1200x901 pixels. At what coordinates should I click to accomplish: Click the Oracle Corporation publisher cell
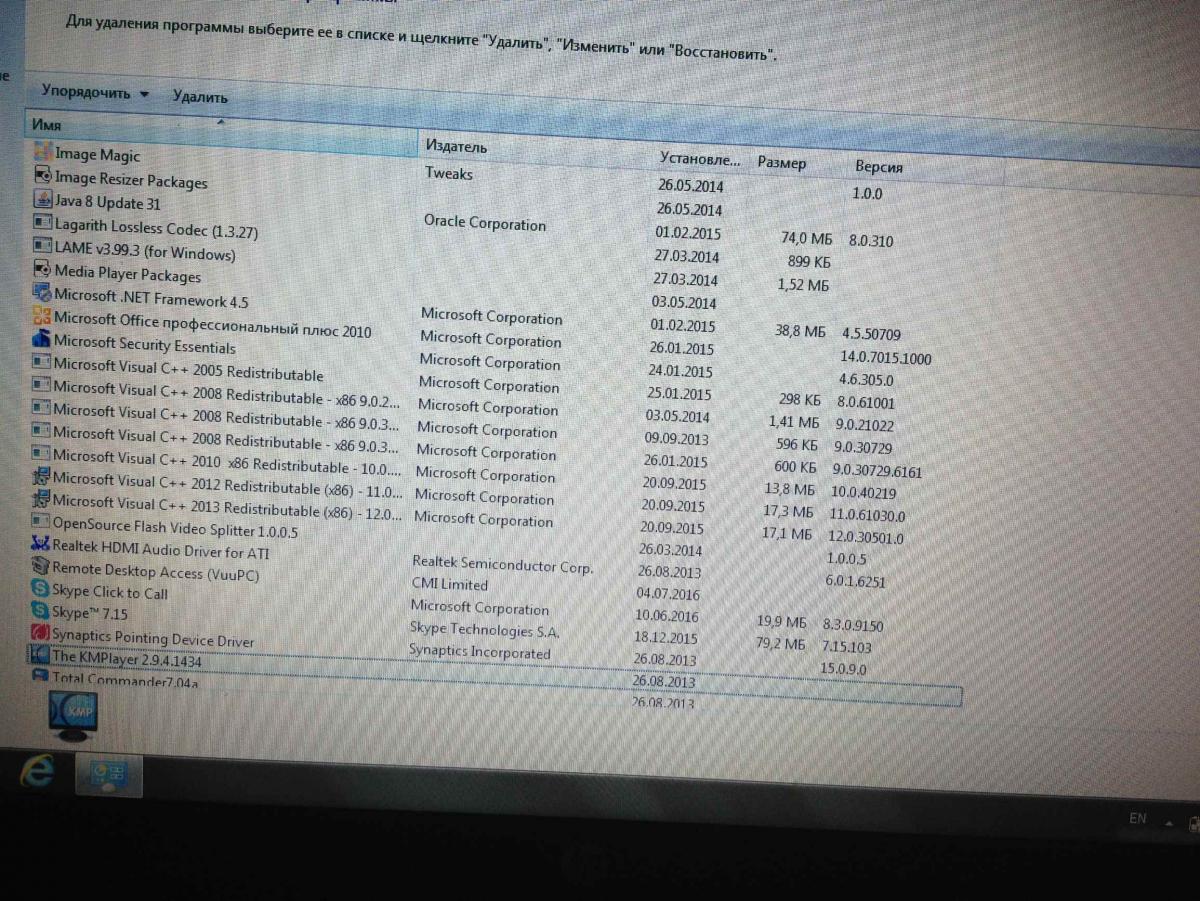485,223
